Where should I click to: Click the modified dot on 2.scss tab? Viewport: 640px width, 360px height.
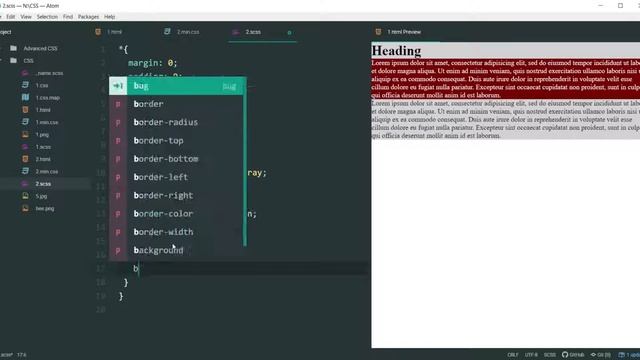click(289, 32)
